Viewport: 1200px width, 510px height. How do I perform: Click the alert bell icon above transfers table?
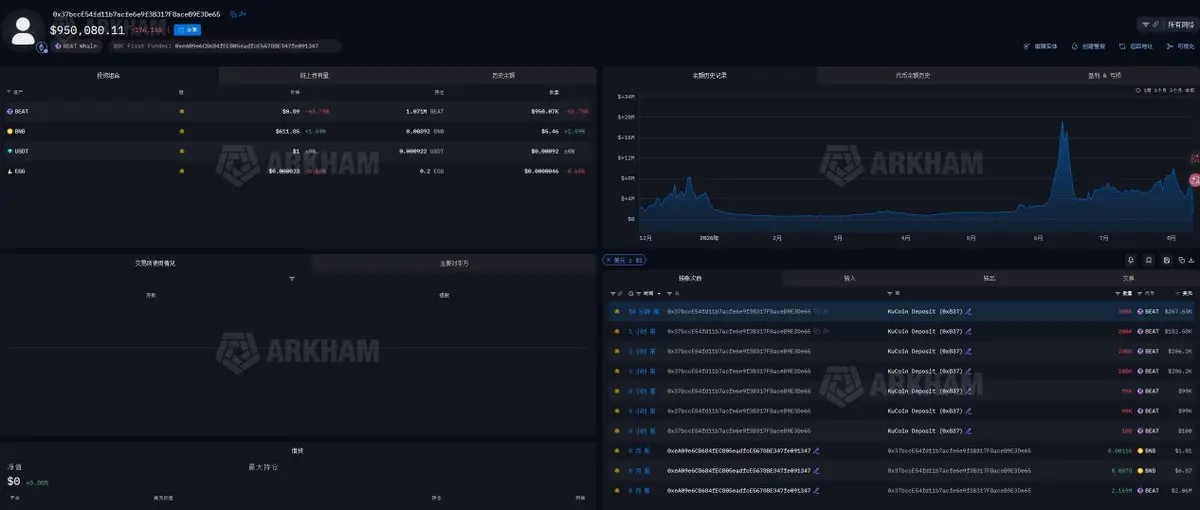1131,260
